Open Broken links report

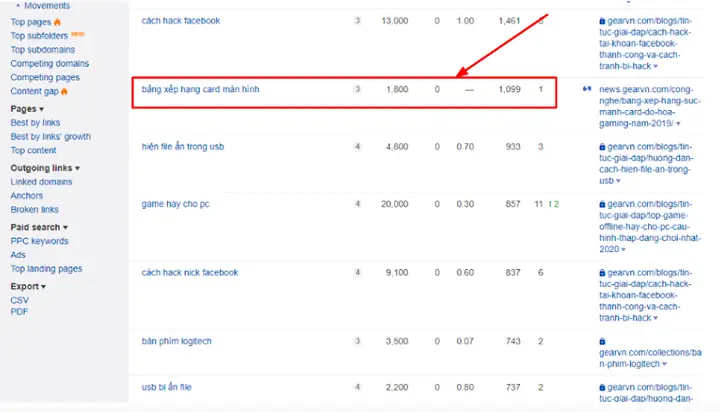click(34, 209)
